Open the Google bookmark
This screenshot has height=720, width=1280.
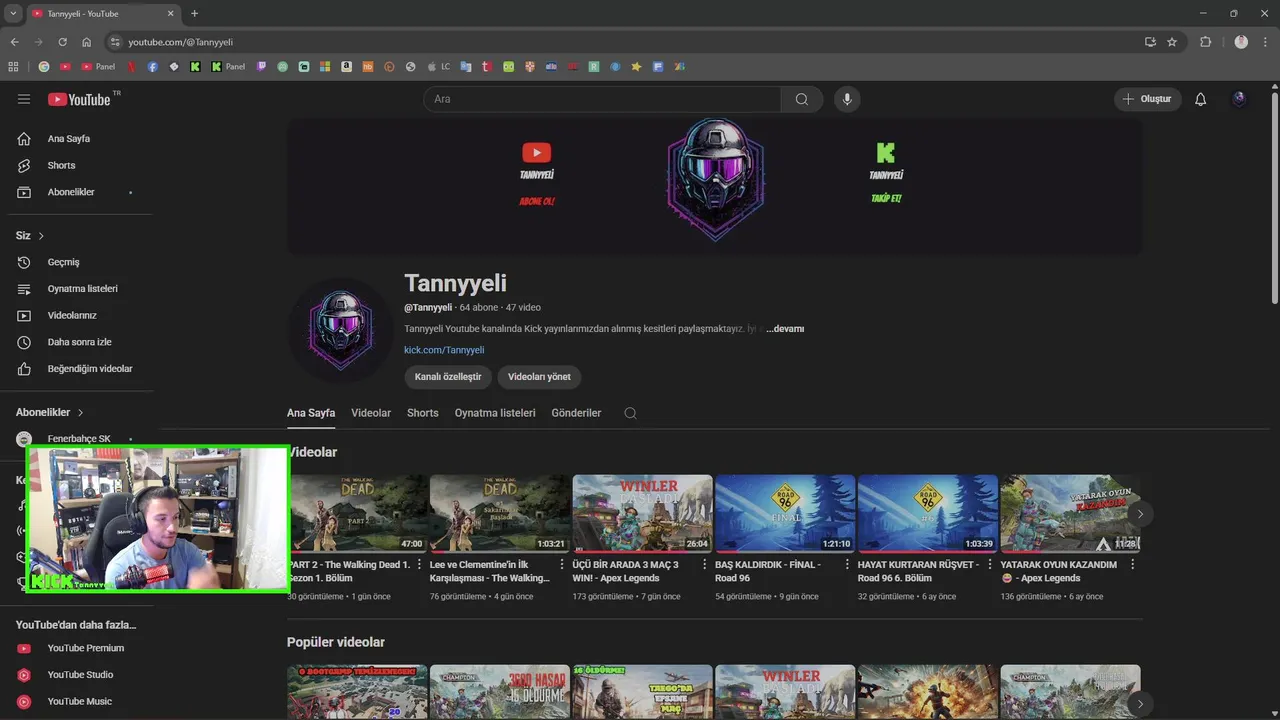[44, 67]
